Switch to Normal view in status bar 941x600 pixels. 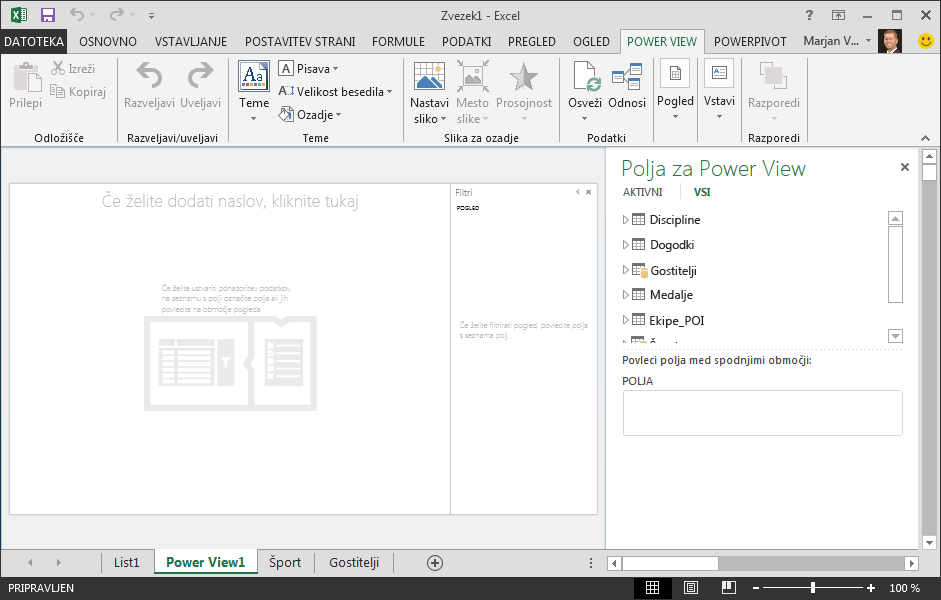click(652, 588)
